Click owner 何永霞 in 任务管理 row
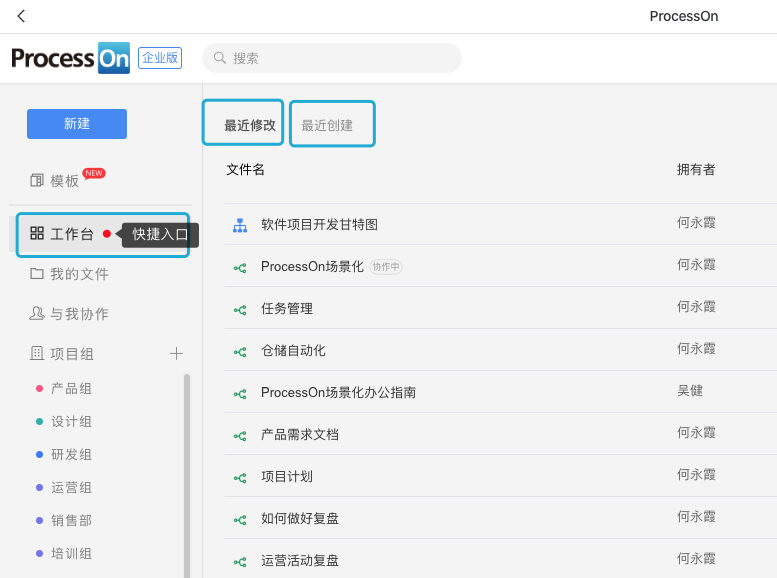777x578 pixels. pos(696,307)
